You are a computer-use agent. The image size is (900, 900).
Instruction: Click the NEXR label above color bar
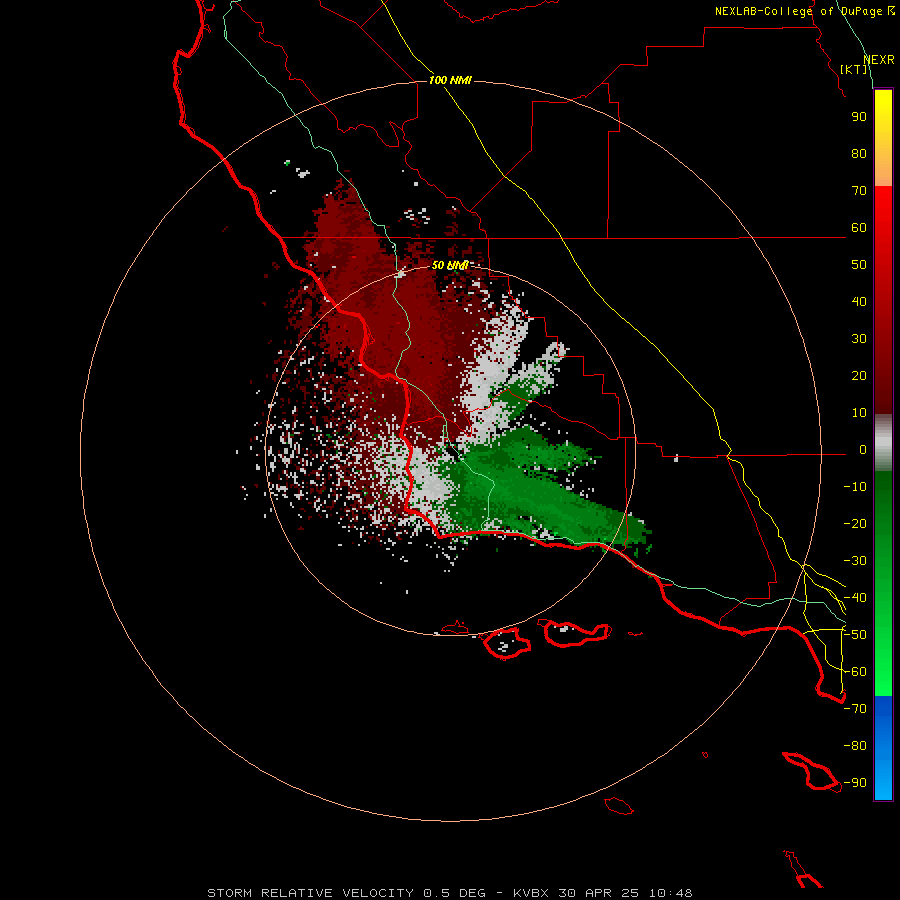tap(879, 60)
